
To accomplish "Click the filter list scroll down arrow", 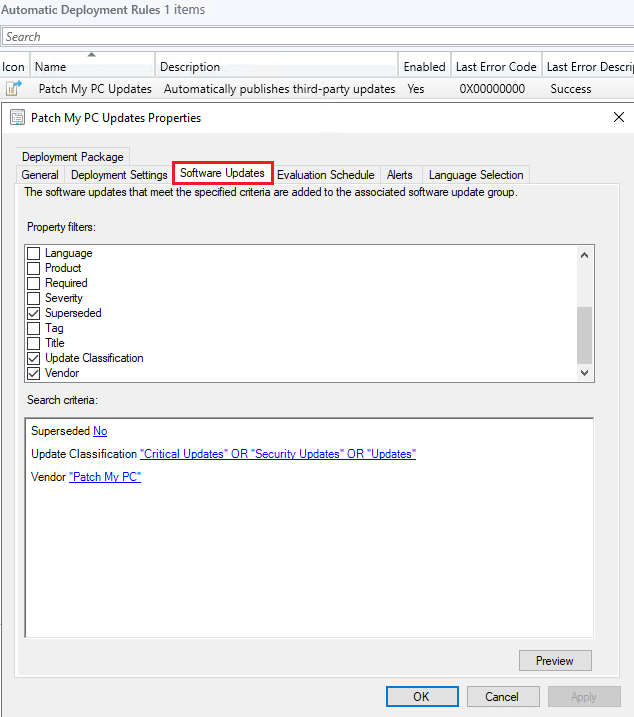I will click(x=584, y=373).
